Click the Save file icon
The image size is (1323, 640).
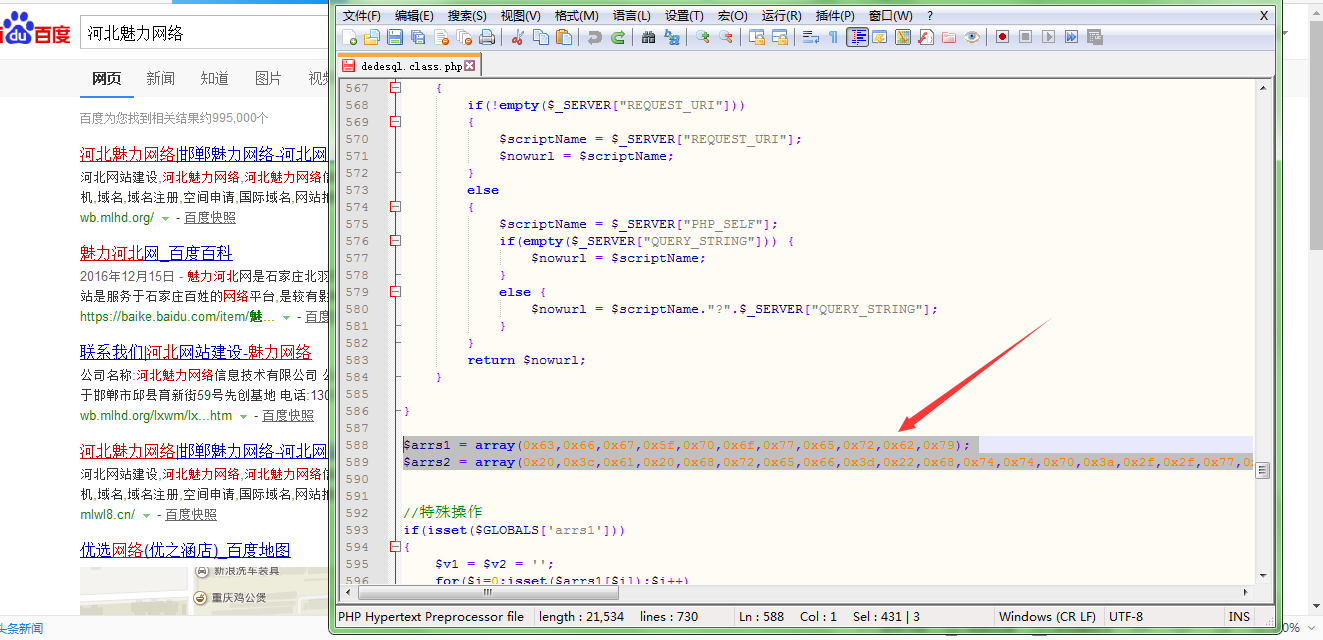[x=395, y=38]
